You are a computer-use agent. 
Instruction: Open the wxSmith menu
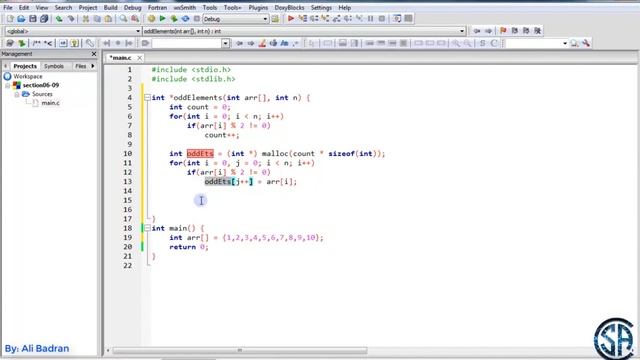184,7
